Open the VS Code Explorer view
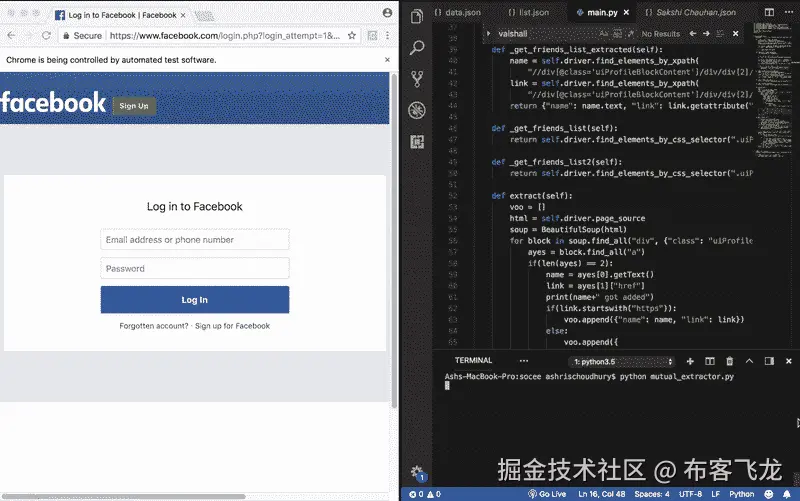 [x=417, y=16]
